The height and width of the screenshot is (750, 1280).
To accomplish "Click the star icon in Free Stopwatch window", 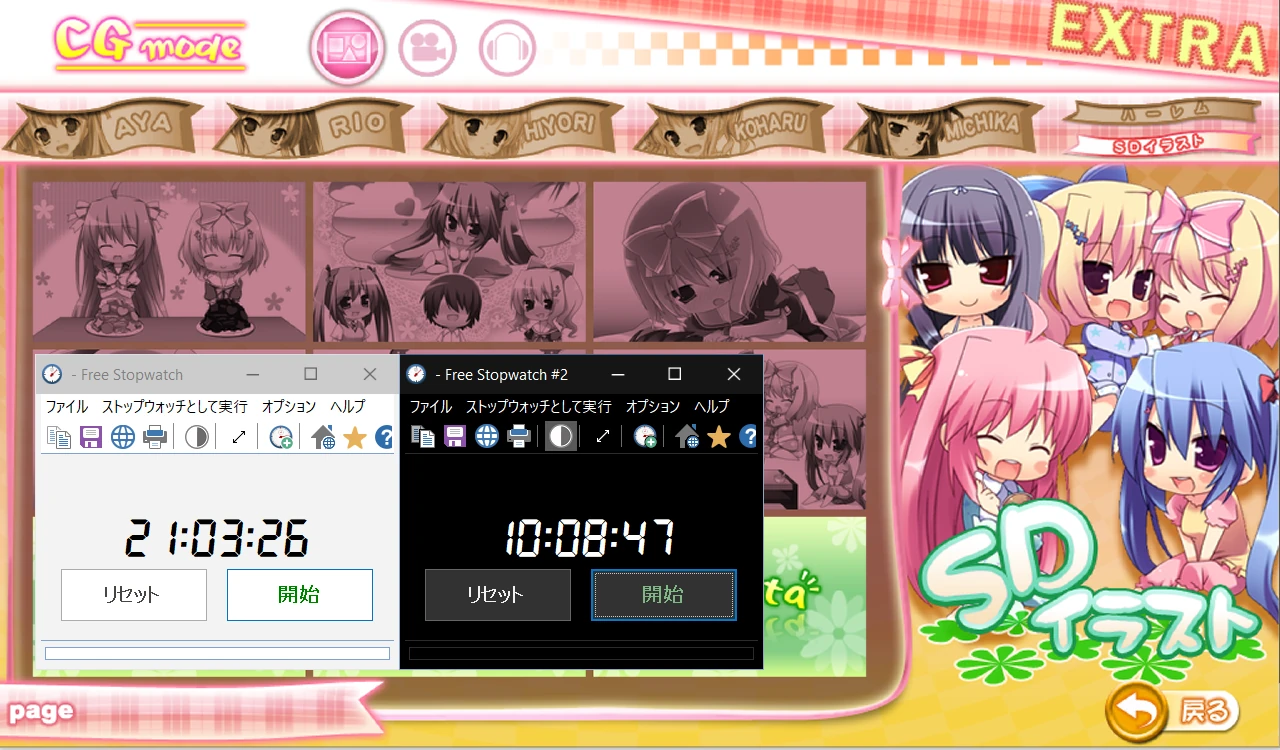I will pyautogui.click(x=355, y=437).
